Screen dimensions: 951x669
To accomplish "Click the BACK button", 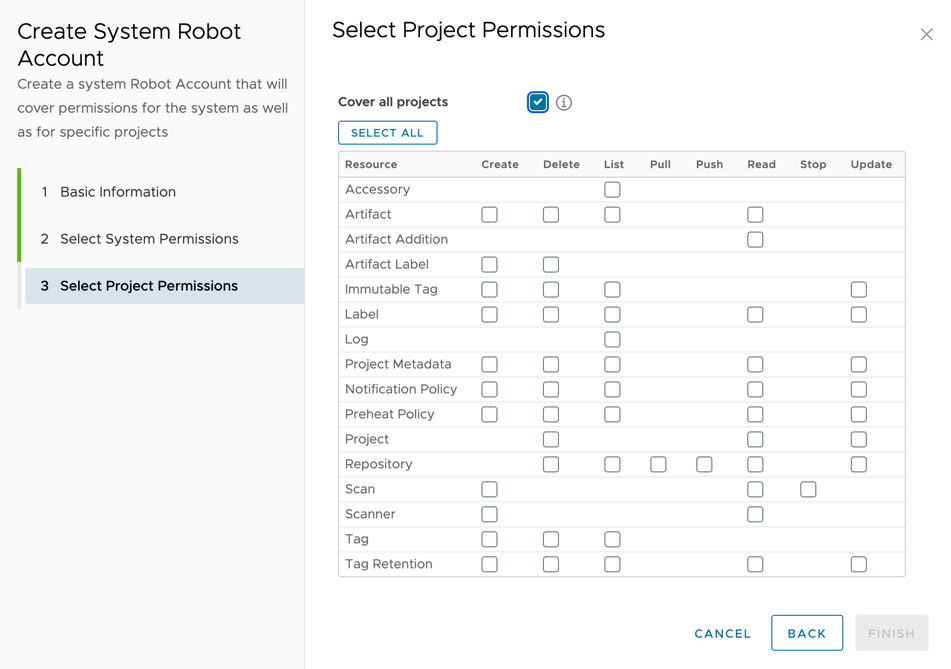I will click(806, 632).
